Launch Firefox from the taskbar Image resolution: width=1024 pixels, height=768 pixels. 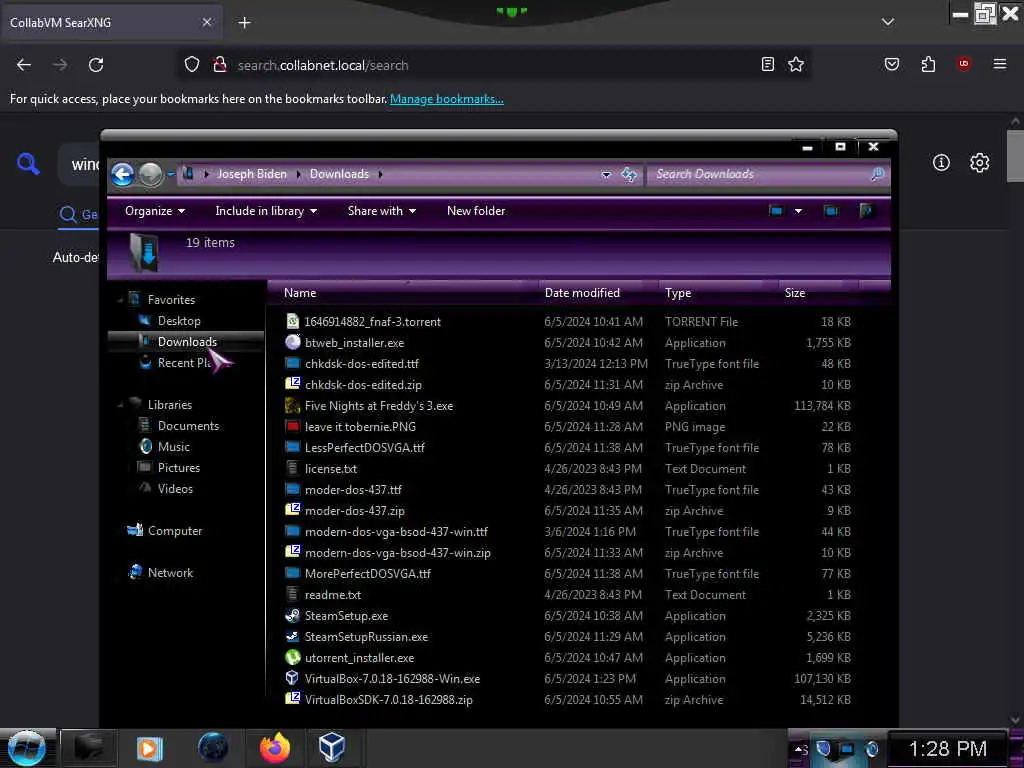click(274, 748)
